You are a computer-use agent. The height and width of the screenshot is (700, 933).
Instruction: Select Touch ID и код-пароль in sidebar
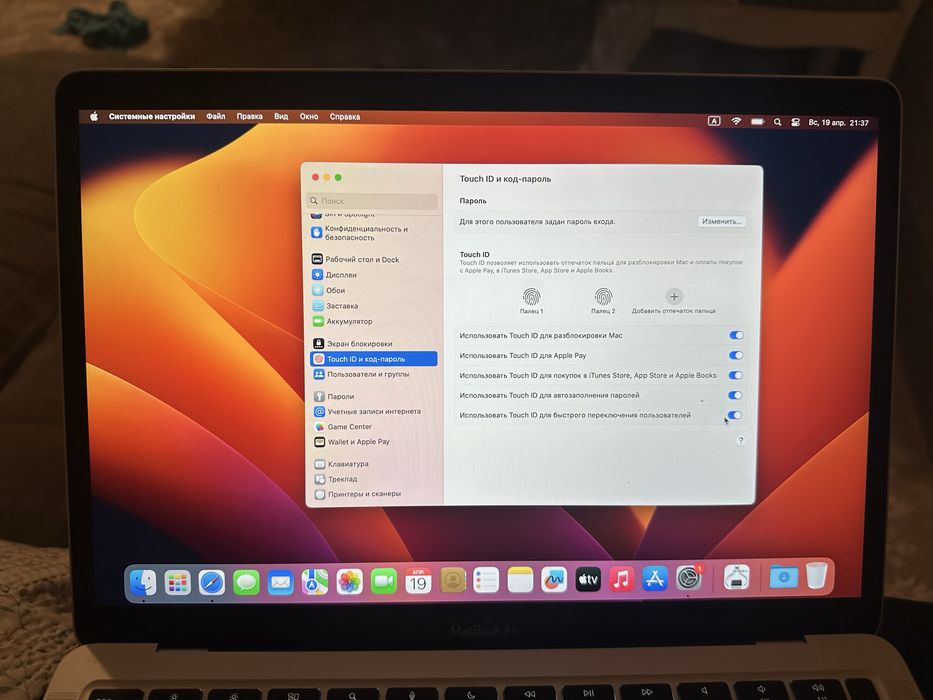click(374, 359)
